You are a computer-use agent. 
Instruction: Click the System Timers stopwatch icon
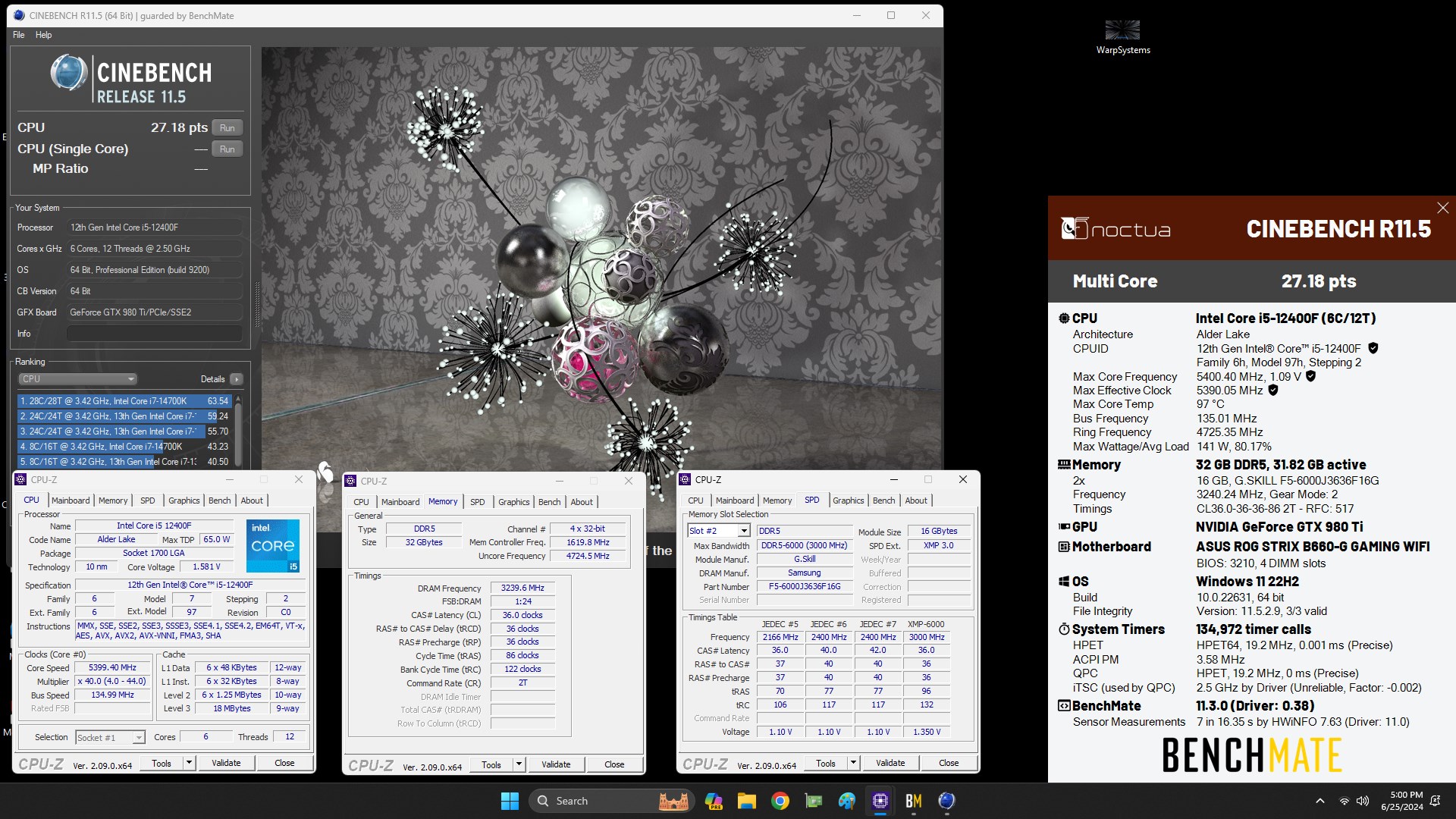(x=1064, y=629)
